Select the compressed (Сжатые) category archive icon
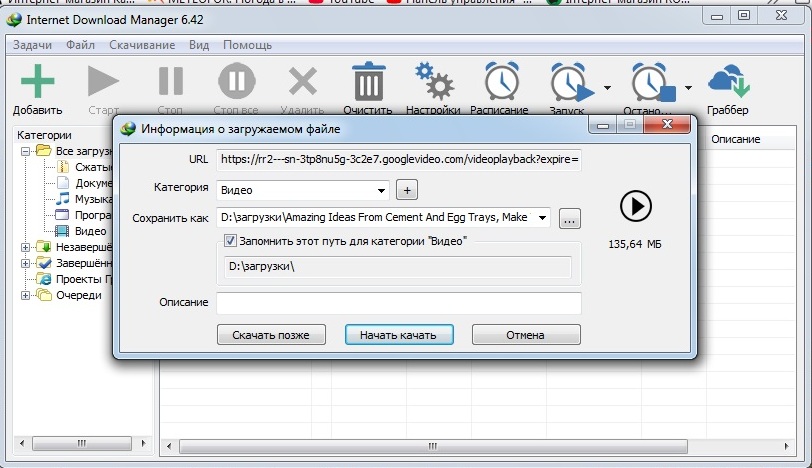 point(63,167)
